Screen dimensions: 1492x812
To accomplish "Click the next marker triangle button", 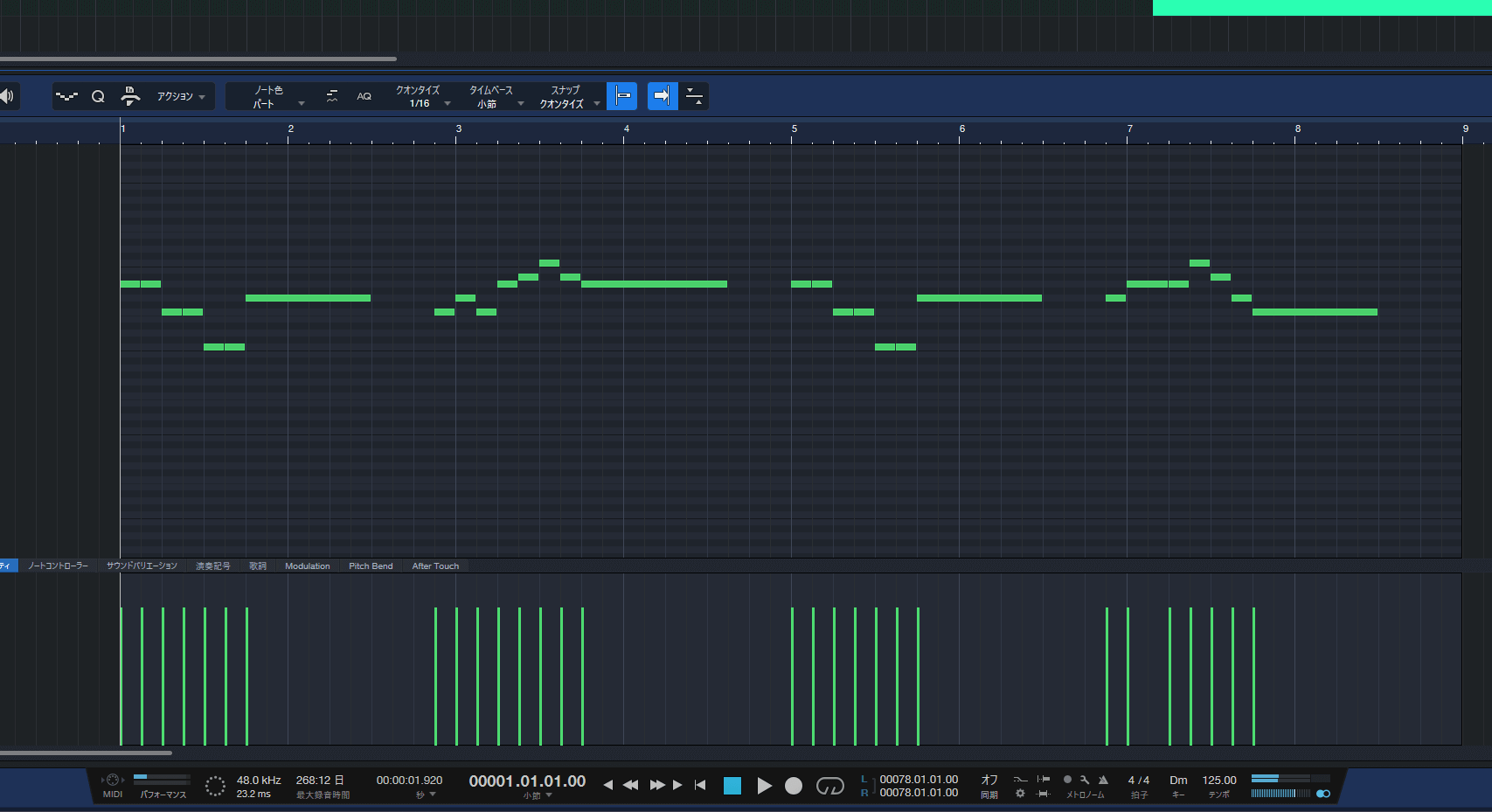I will pos(677,785).
